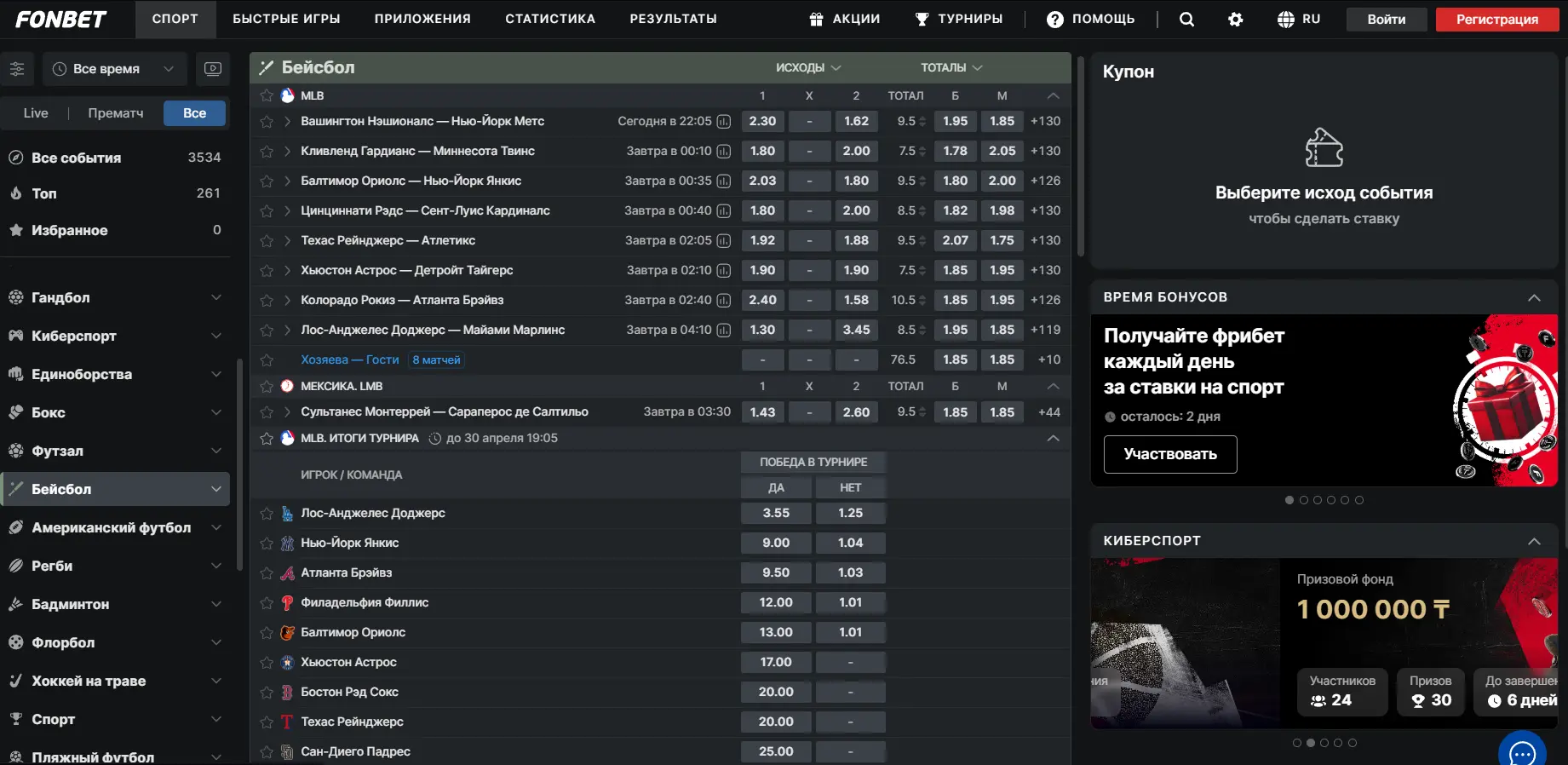Screen dimensions: 1568x765
Task: Open the Приложения tab
Action: coord(422,19)
